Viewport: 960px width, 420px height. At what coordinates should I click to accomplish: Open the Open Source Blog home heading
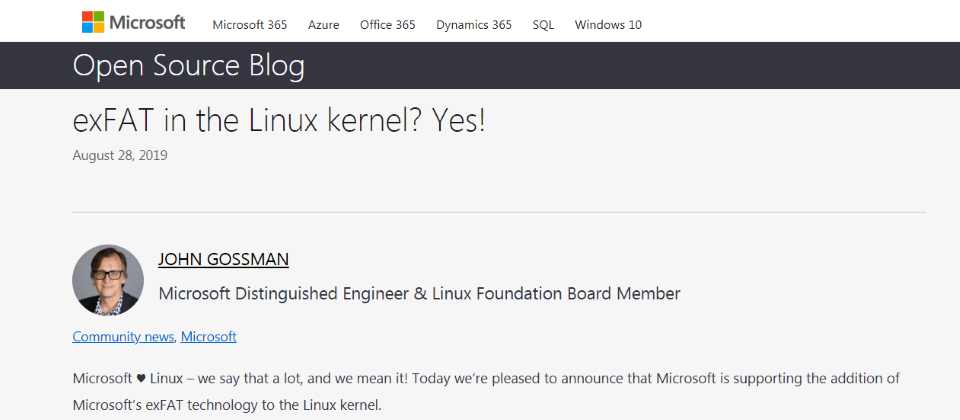189,66
